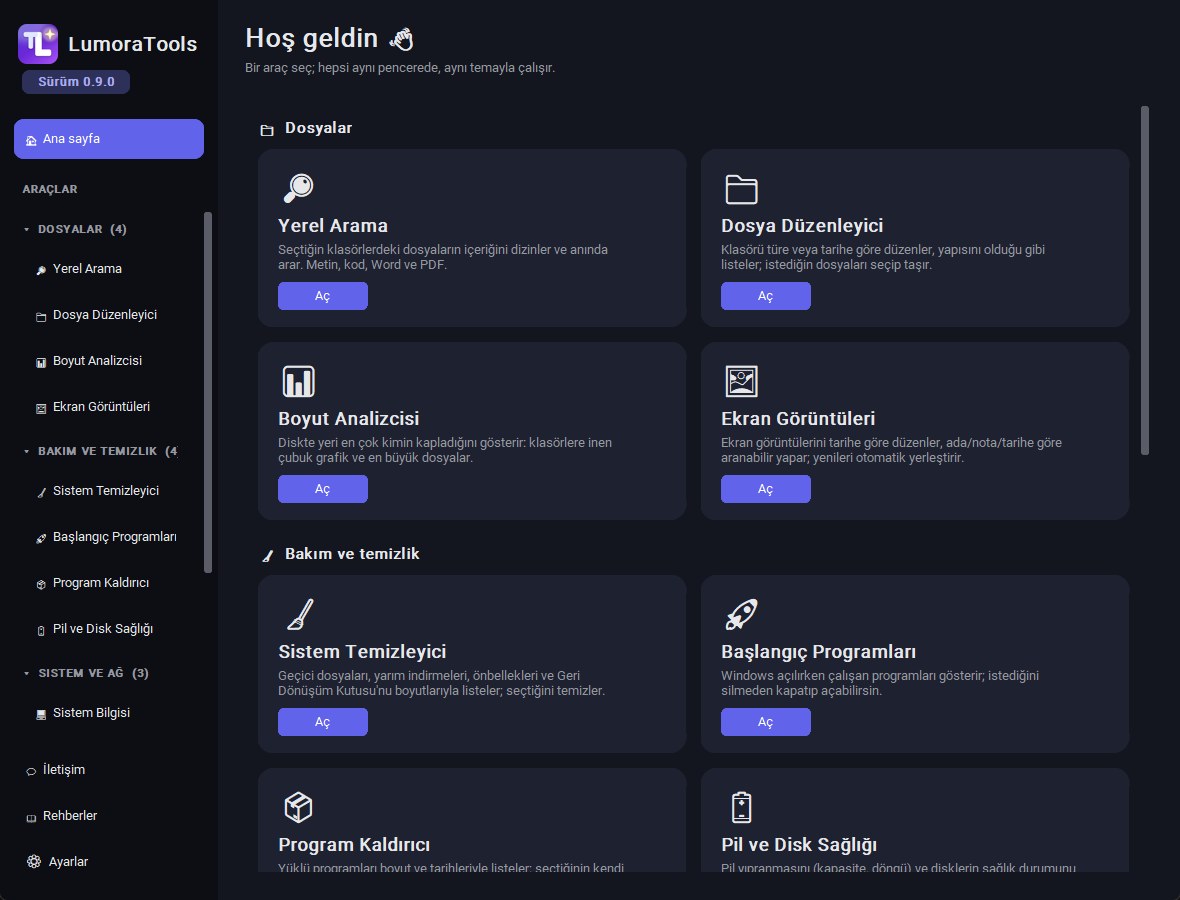Image resolution: width=1180 pixels, height=900 pixels.
Task: Launch Boyut Analizcisi using its Aç button
Action: click(322, 489)
